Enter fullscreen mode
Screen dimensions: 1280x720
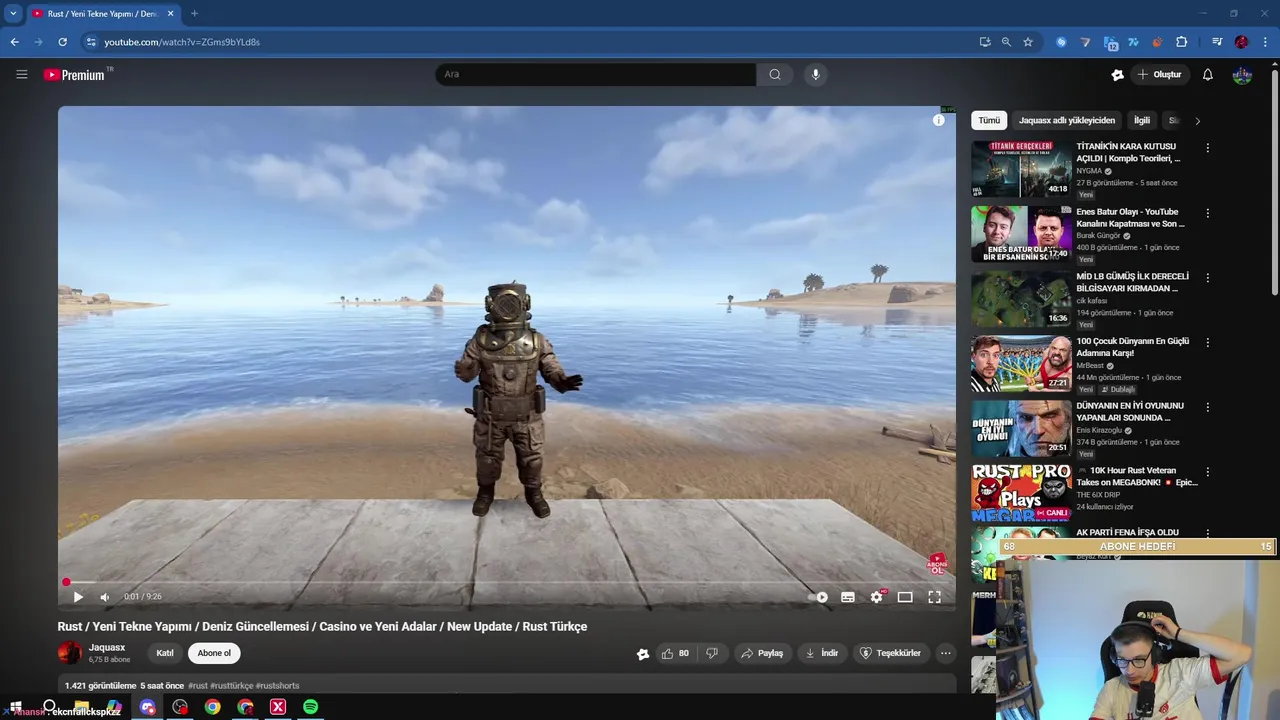coord(934,597)
